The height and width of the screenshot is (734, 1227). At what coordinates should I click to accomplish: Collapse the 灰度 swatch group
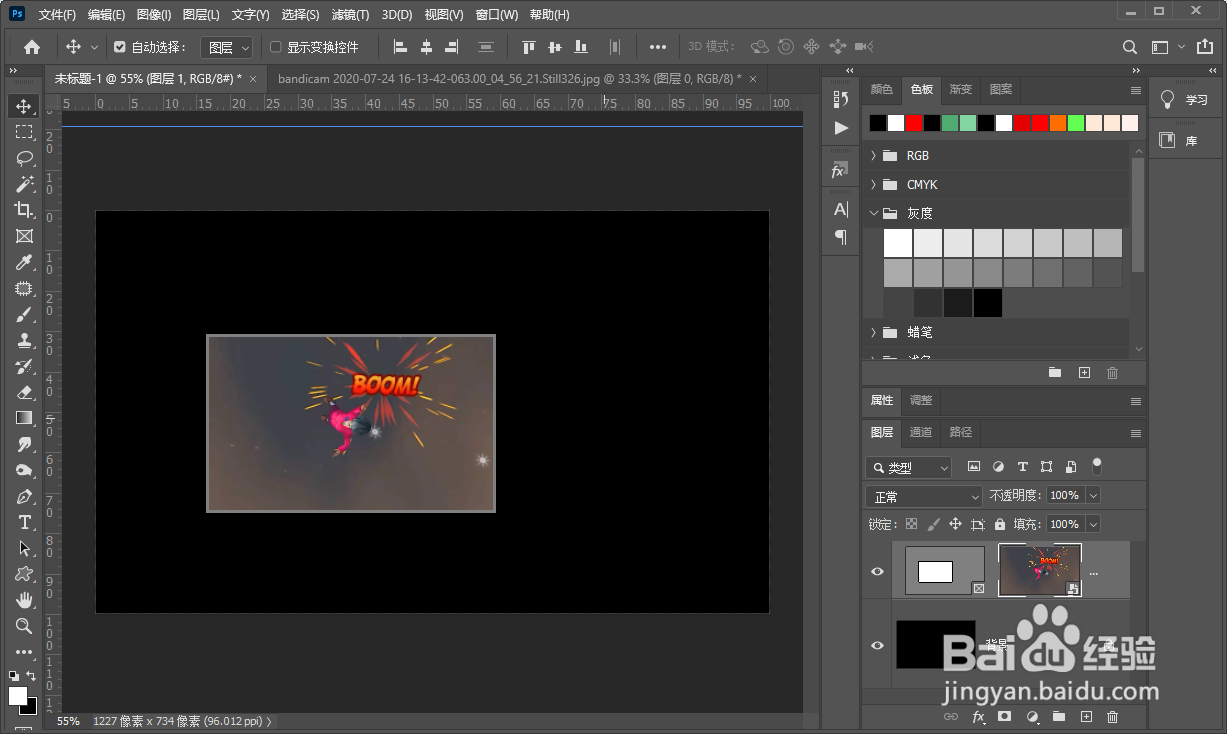pos(873,213)
